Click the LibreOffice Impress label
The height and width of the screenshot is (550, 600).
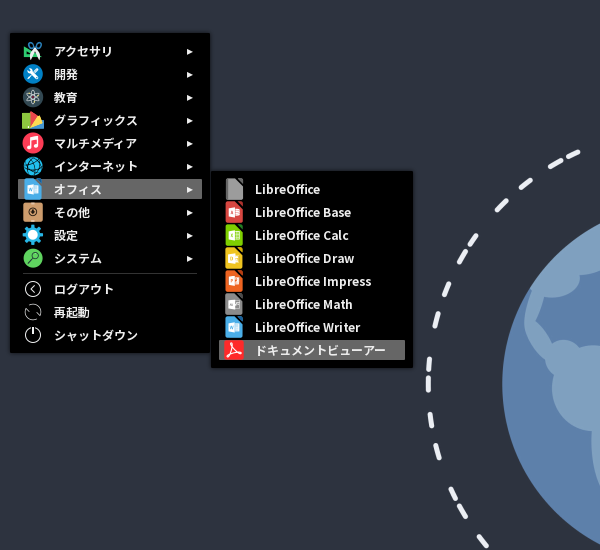point(313,282)
